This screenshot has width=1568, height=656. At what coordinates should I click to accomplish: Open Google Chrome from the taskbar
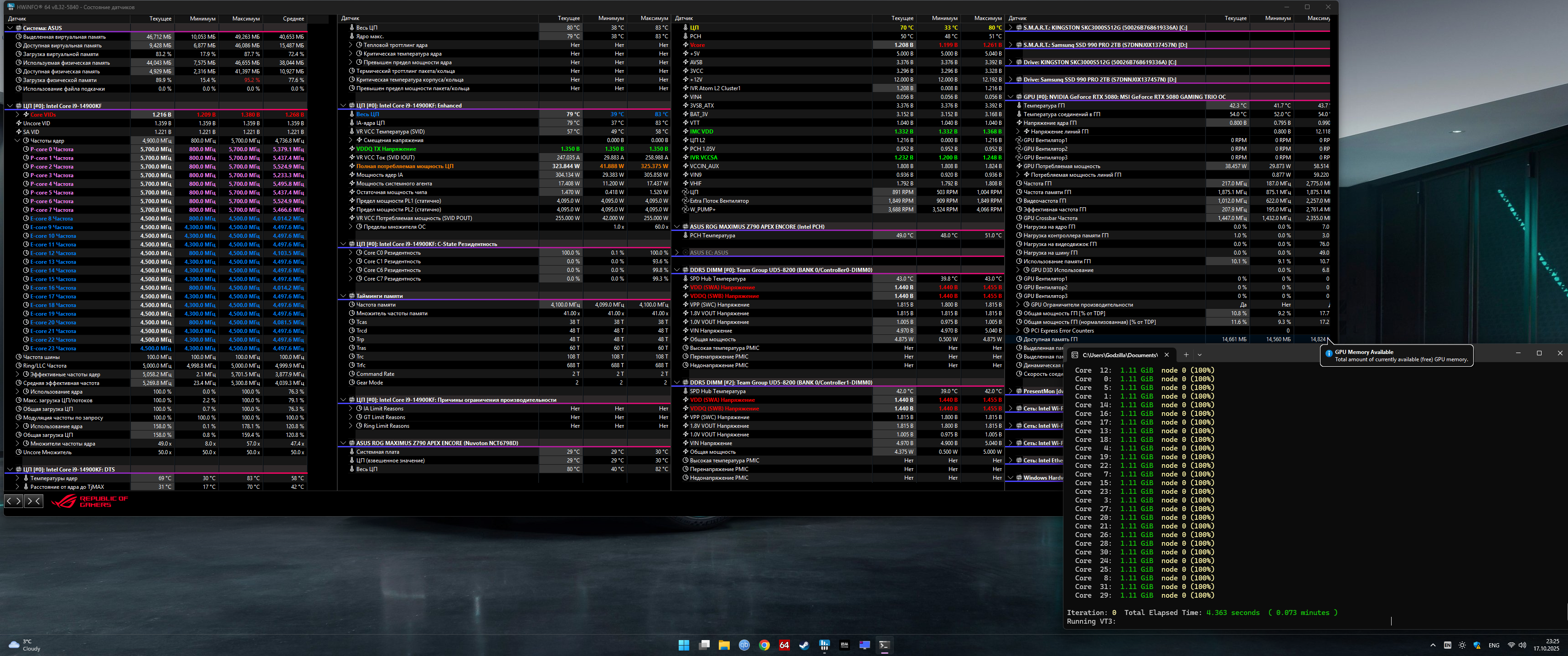764,645
